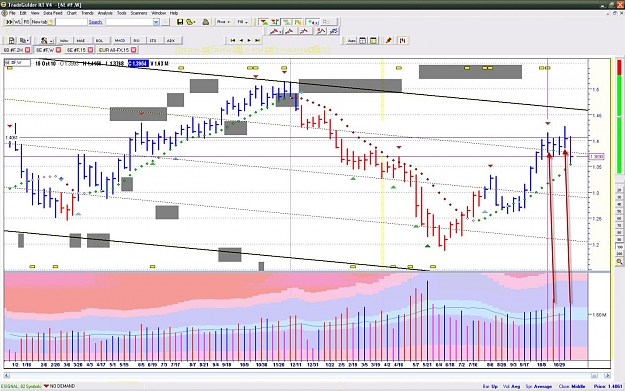Viewport: 625px width, 391px height.
Task: Open the Fill dropdown in the toolbar
Action: pyautogui.click(x=243, y=22)
